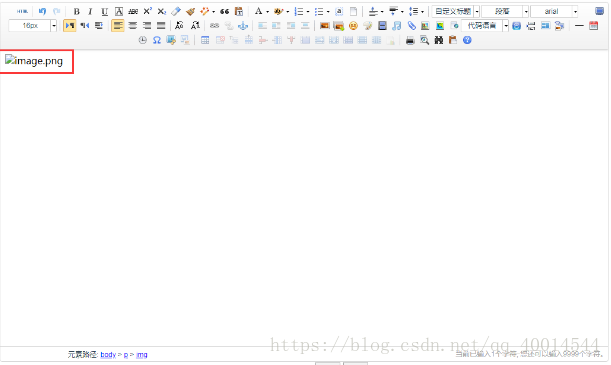Open the scrawl drawing tool

[x=367, y=26]
